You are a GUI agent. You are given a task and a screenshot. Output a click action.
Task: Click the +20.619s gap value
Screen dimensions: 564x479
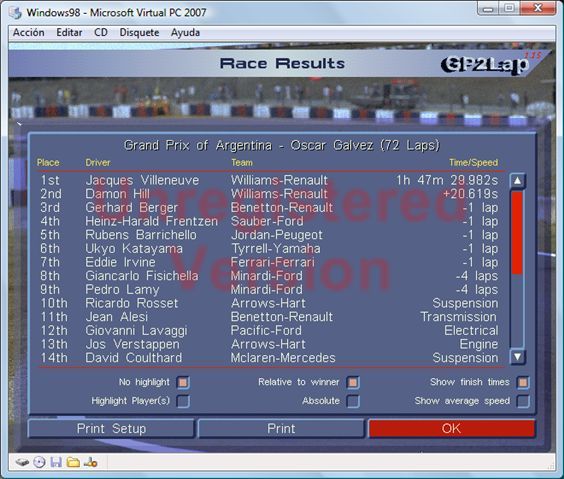(x=470, y=194)
